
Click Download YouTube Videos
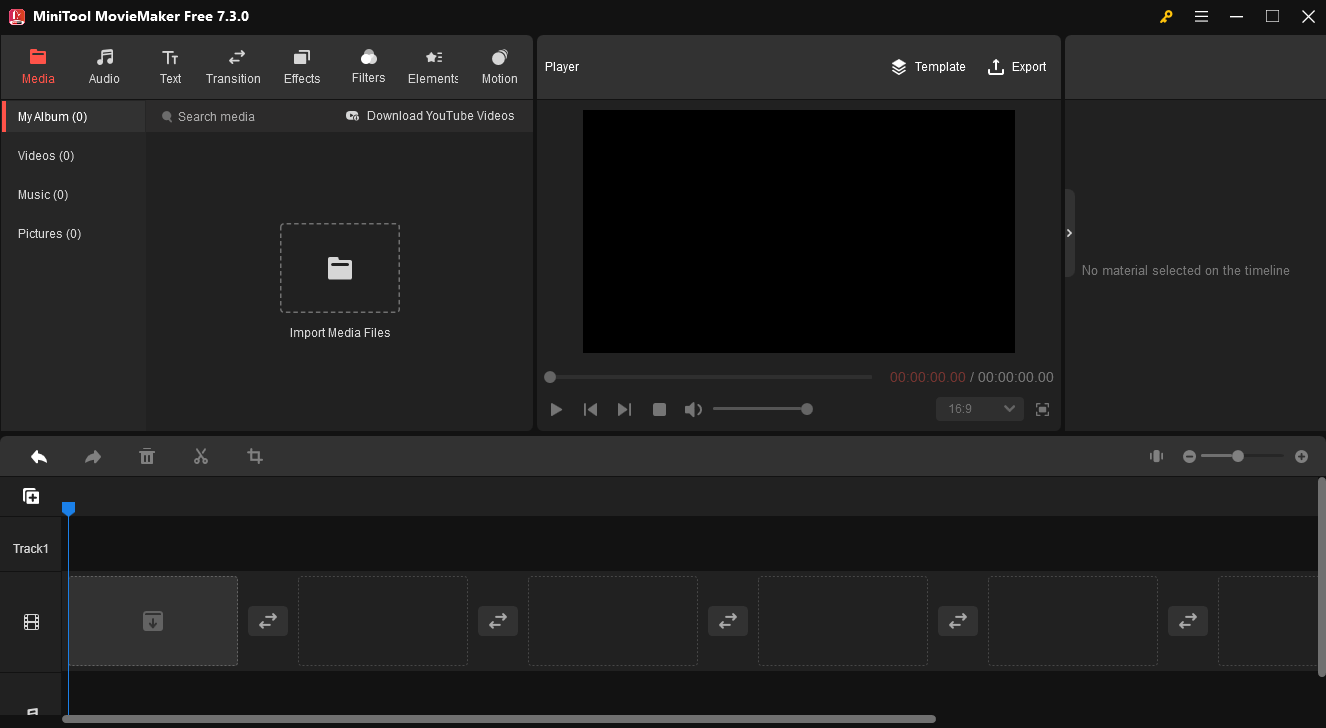430,115
